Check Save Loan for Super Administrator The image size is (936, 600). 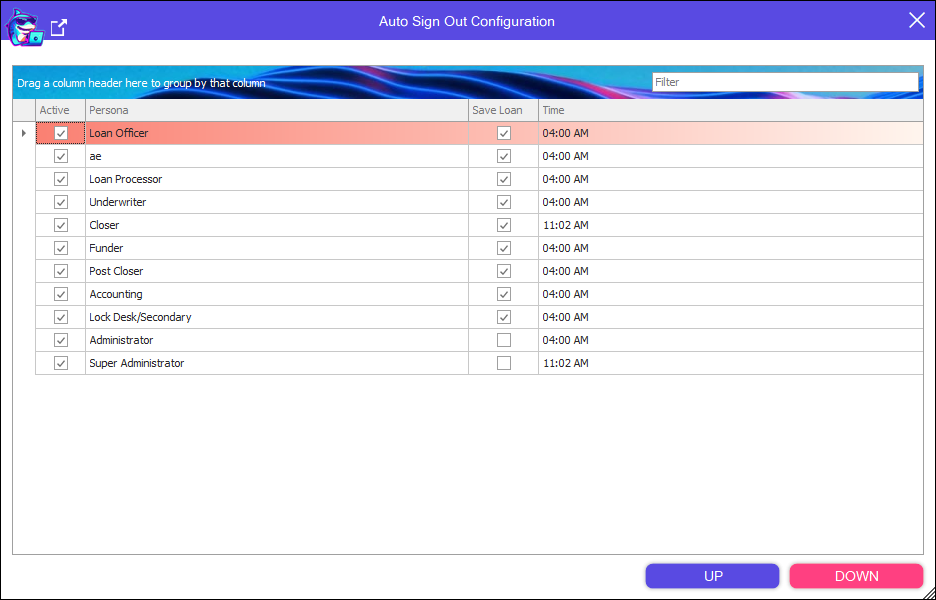click(504, 363)
